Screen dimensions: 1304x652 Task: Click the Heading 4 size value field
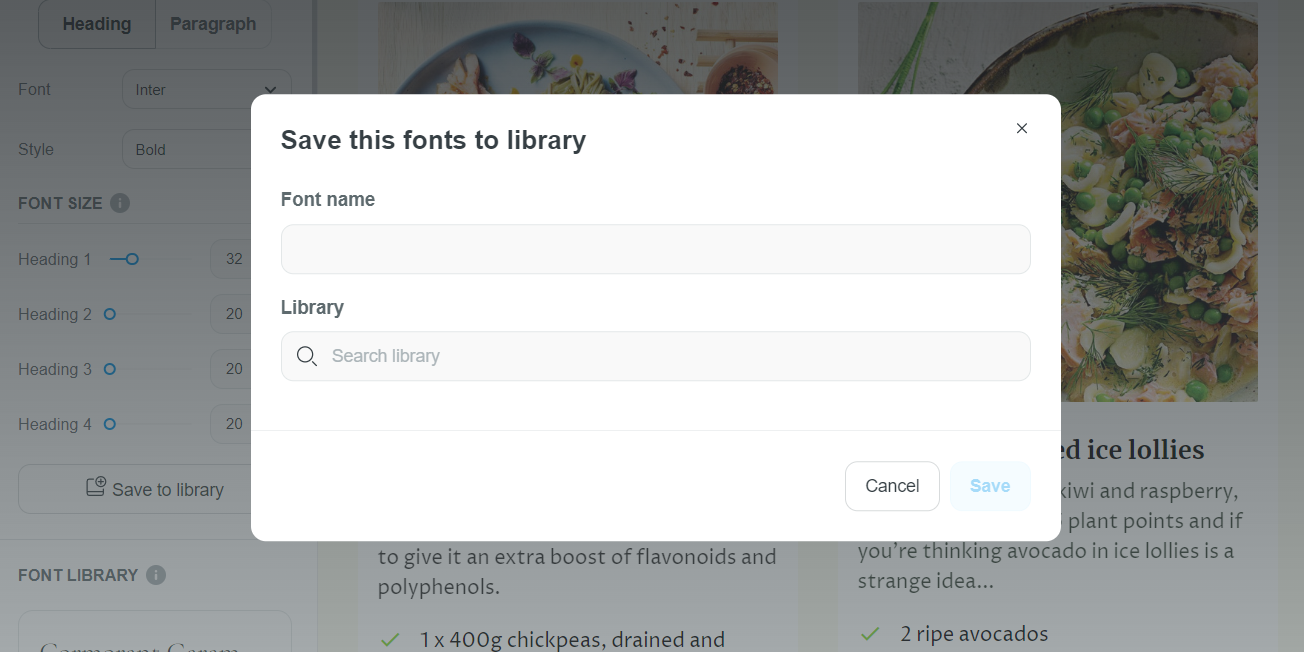pos(231,424)
